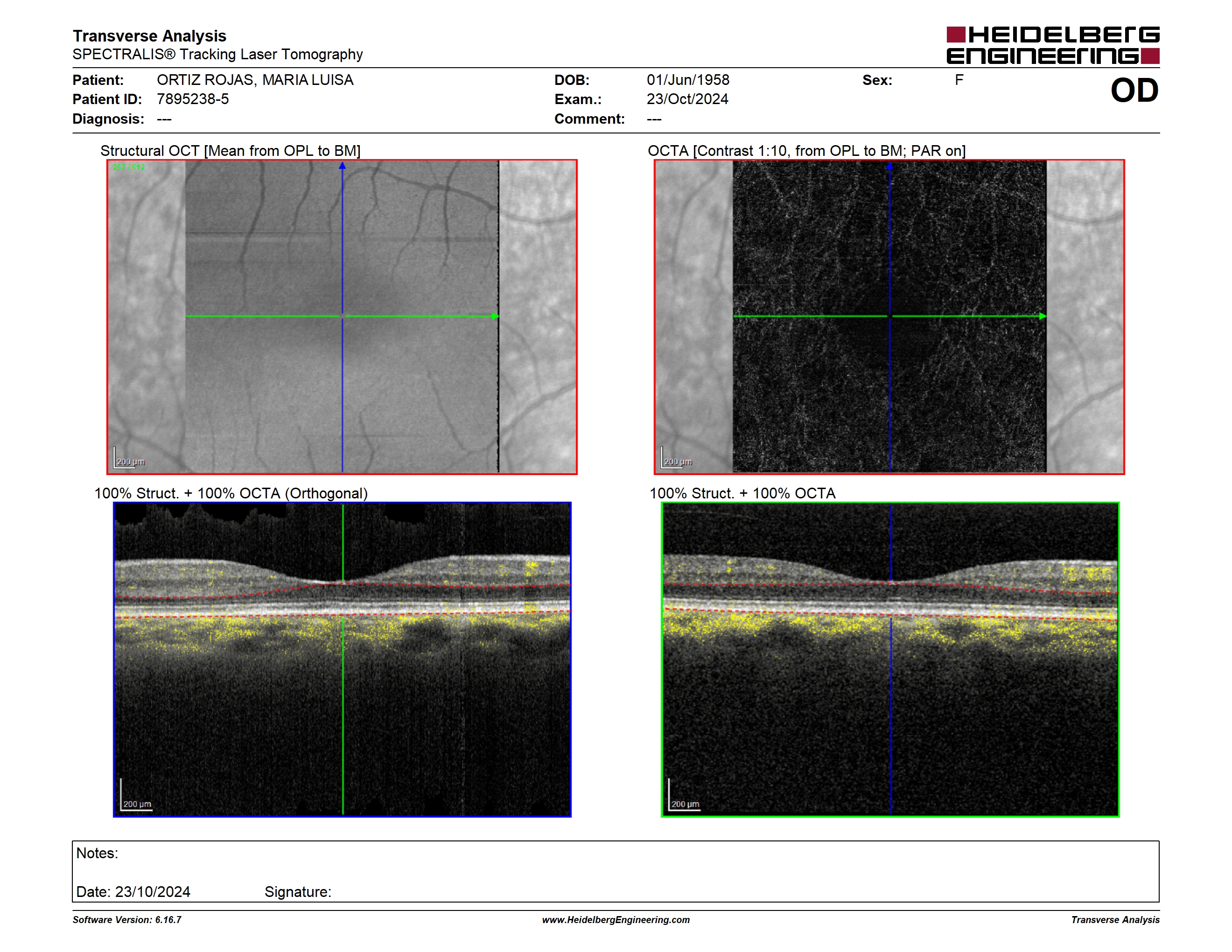Click 200 µm scale bar in Structural OCT
Image resolution: width=1232 pixels, height=952 pixels.
129,458
